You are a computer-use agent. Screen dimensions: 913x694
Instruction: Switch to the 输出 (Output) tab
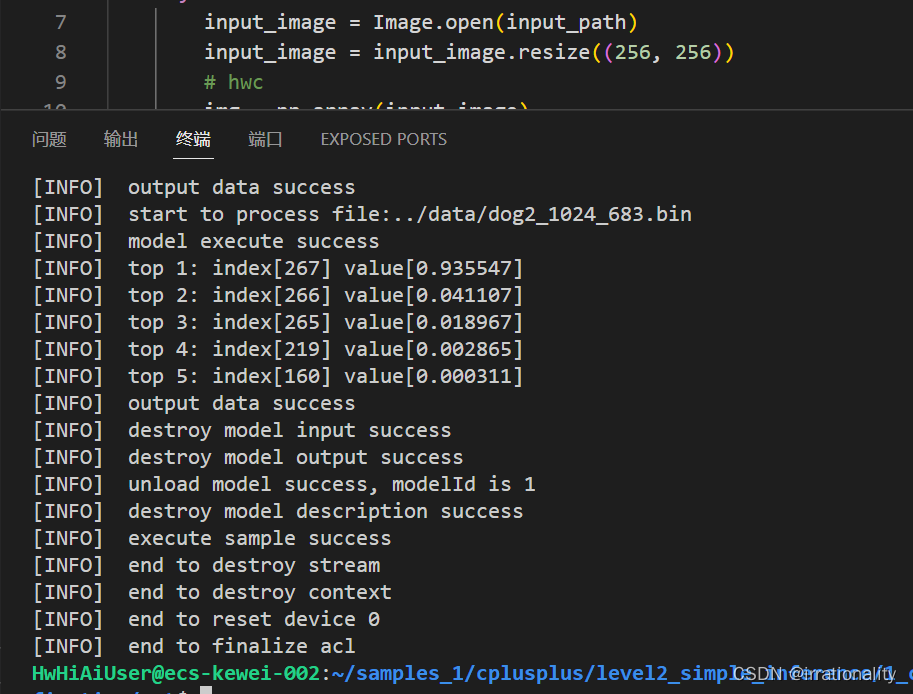pos(121,139)
